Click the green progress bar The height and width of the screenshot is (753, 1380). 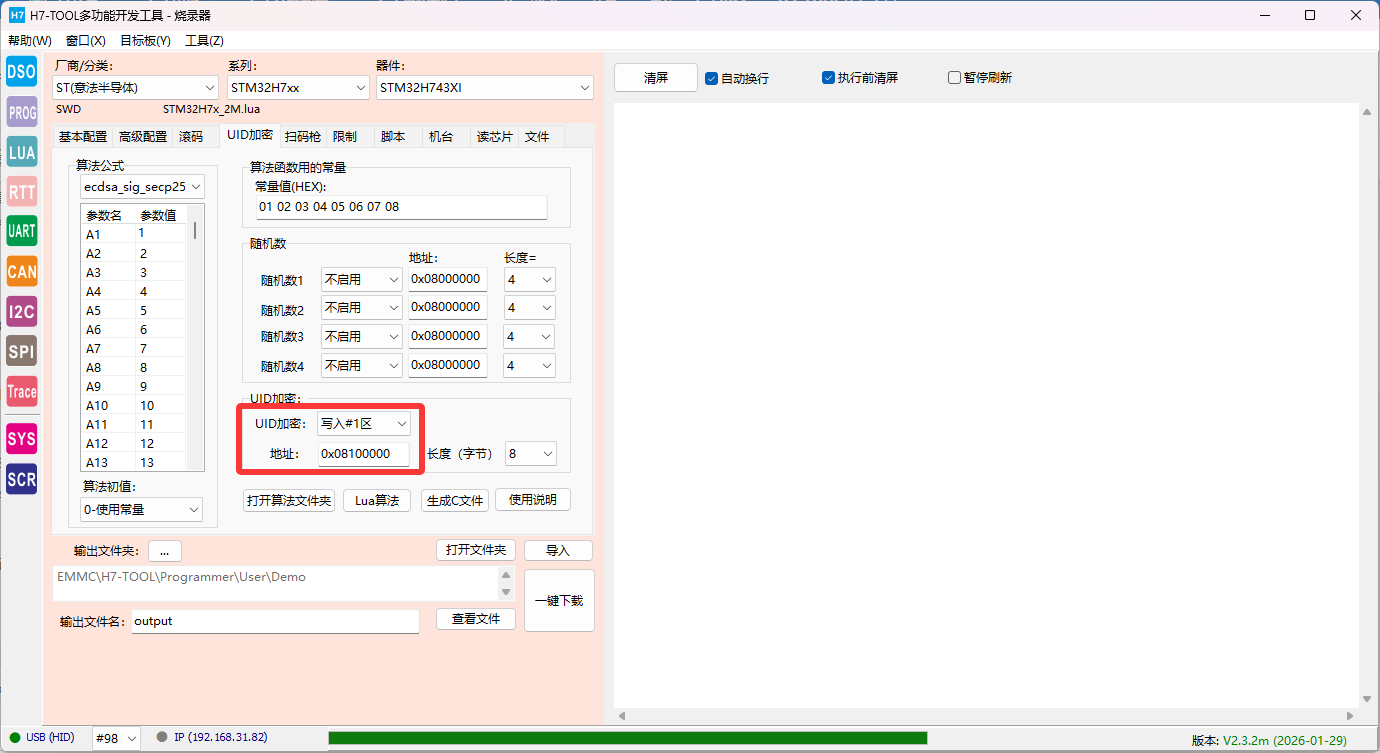627,738
